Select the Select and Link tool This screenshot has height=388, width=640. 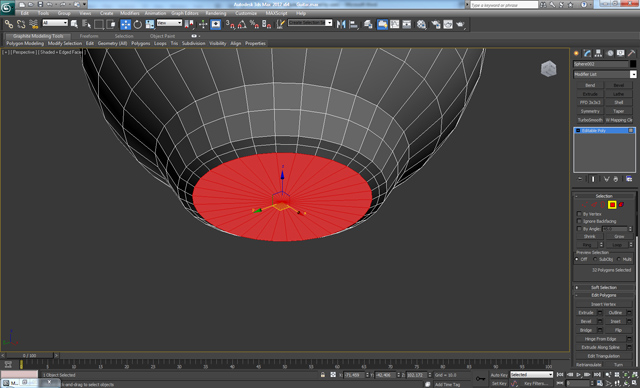pos(9,24)
